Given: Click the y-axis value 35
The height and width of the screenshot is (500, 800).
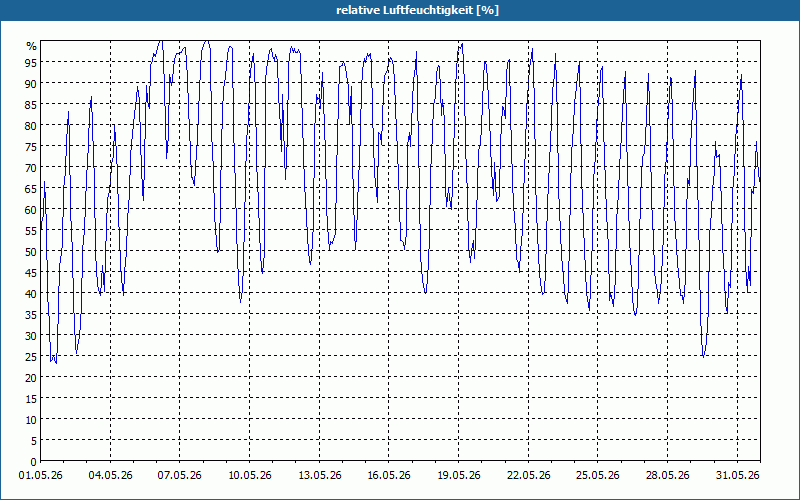Looking at the screenshot, I should coord(31,314).
